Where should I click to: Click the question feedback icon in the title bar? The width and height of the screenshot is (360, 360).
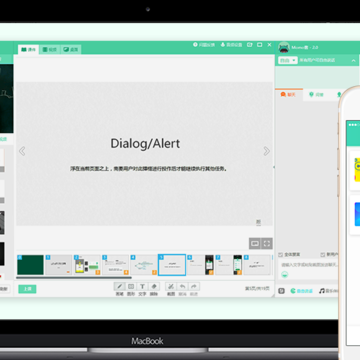[195, 45]
